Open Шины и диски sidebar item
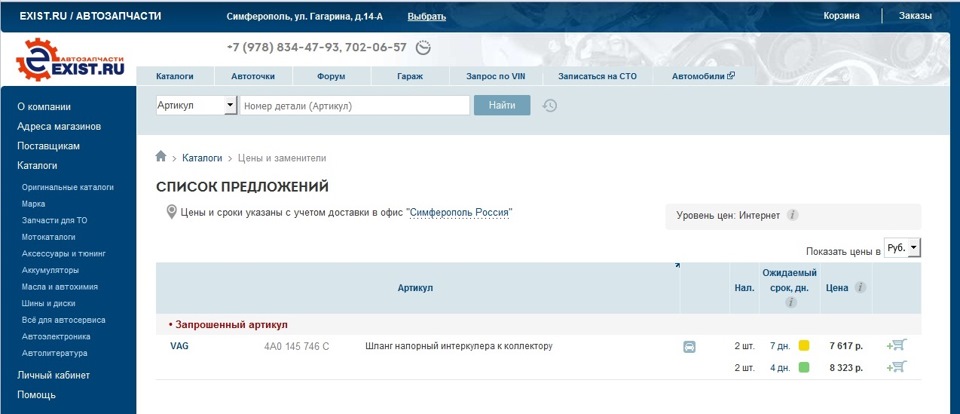 49,303
